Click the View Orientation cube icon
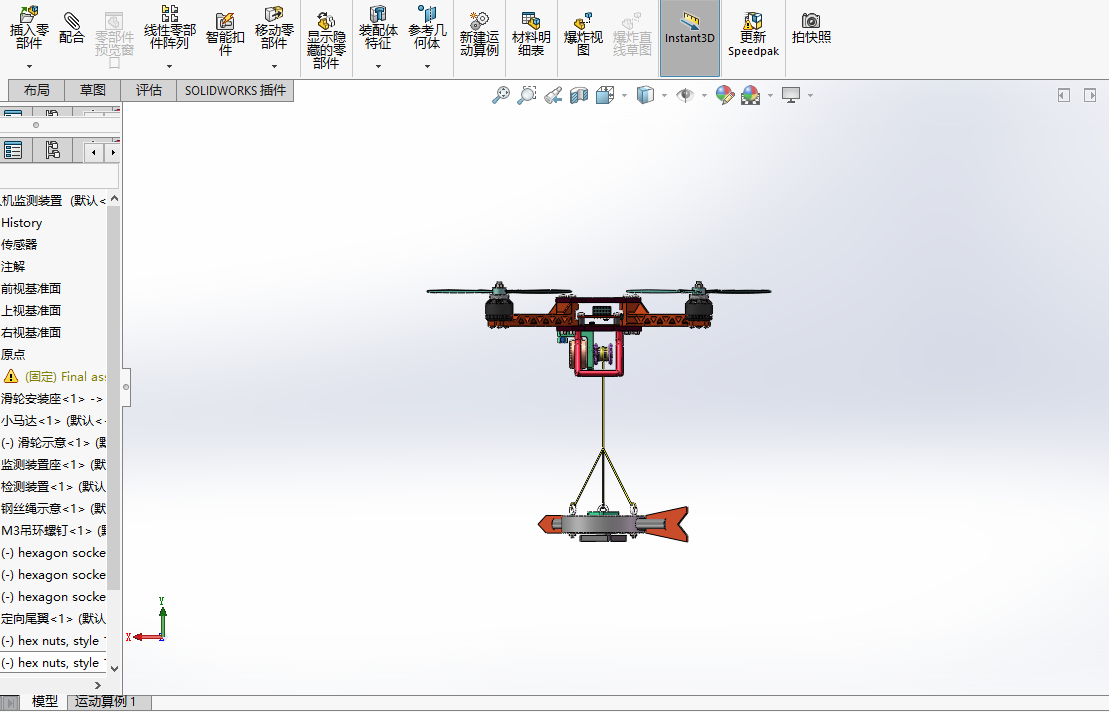The image size is (1109, 712). coord(605,95)
